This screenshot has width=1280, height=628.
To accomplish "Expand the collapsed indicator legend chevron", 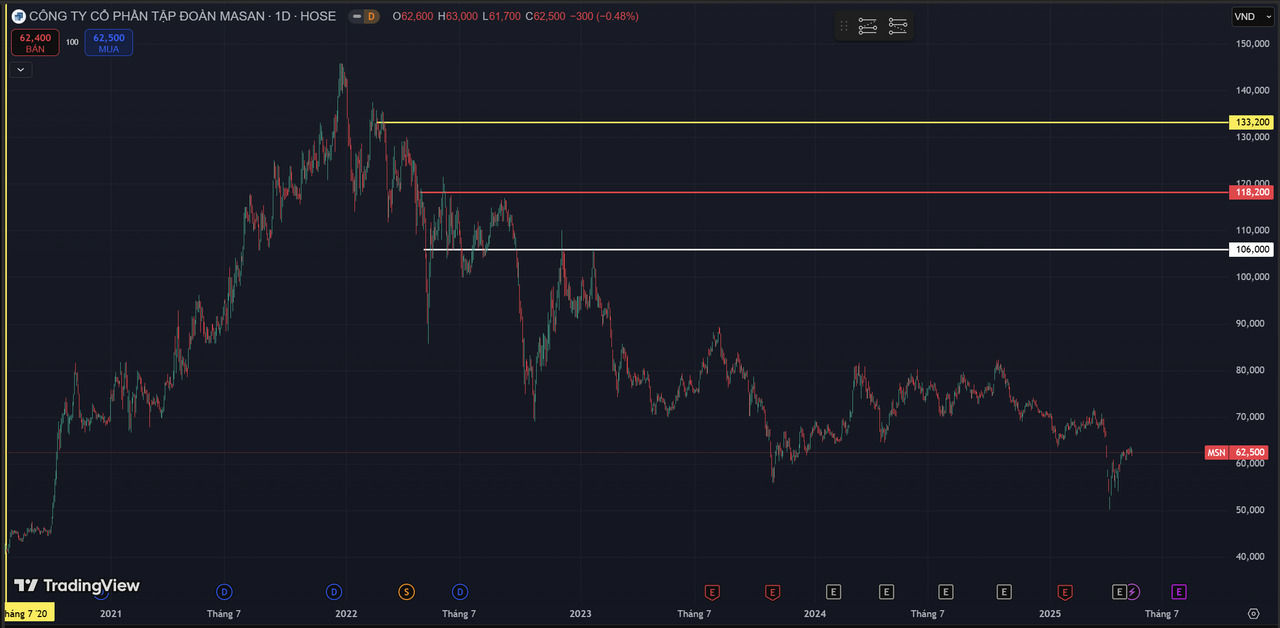I will click(x=21, y=69).
